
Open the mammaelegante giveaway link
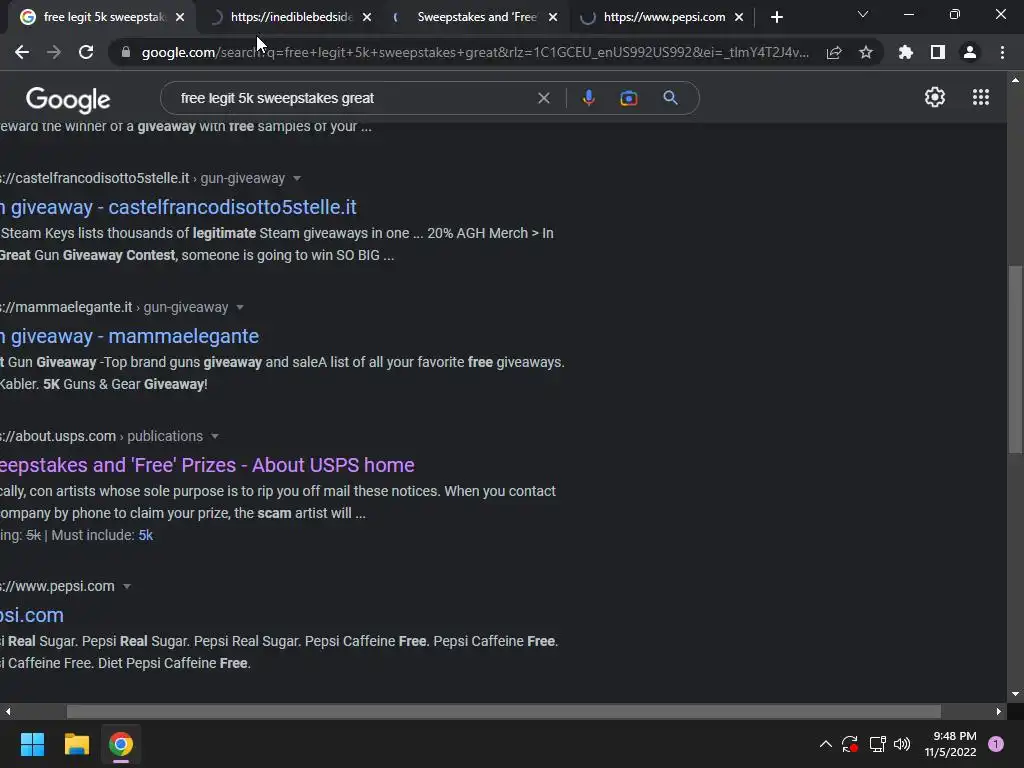click(129, 336)
